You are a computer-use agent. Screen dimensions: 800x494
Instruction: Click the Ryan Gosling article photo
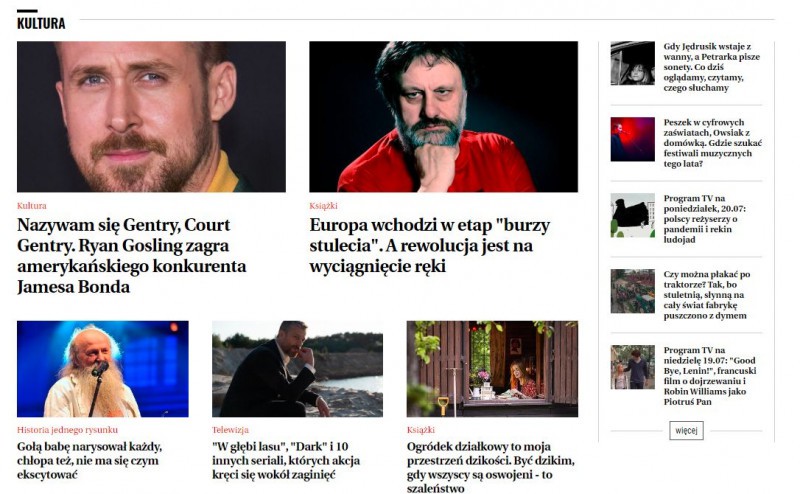(x=151, y=117)
